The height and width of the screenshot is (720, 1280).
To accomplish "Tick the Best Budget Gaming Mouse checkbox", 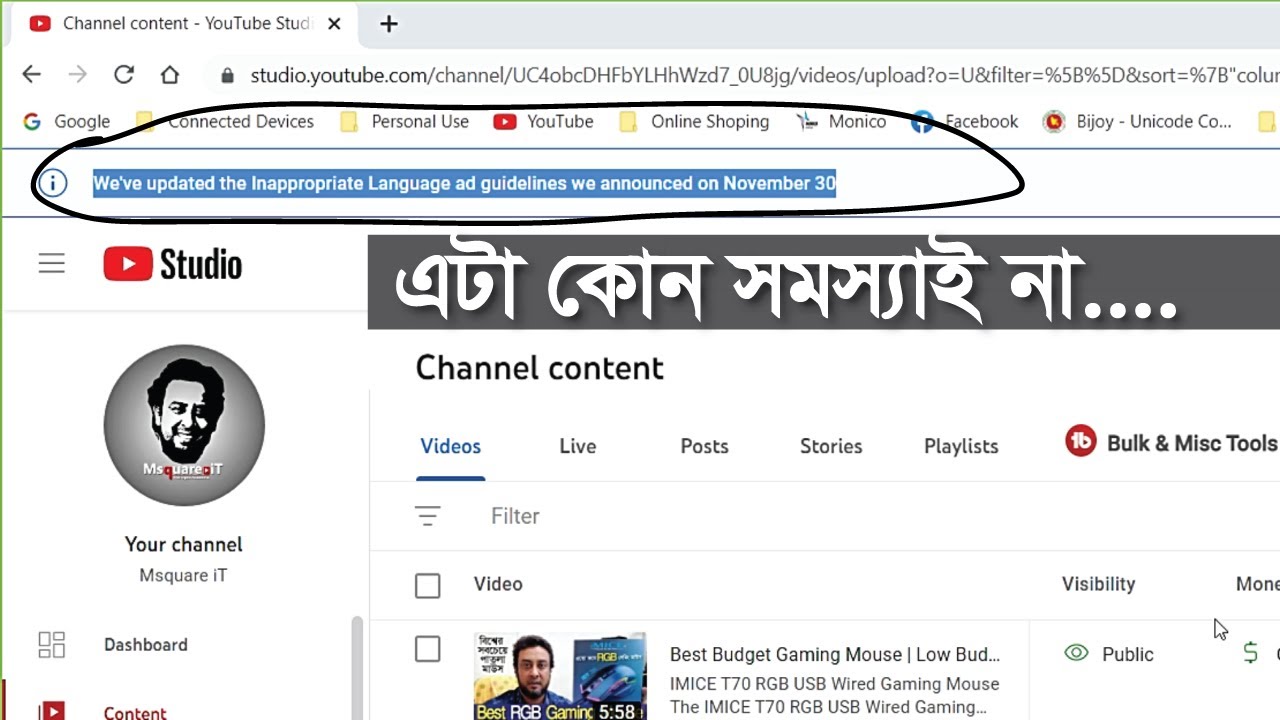I will 427,649.
